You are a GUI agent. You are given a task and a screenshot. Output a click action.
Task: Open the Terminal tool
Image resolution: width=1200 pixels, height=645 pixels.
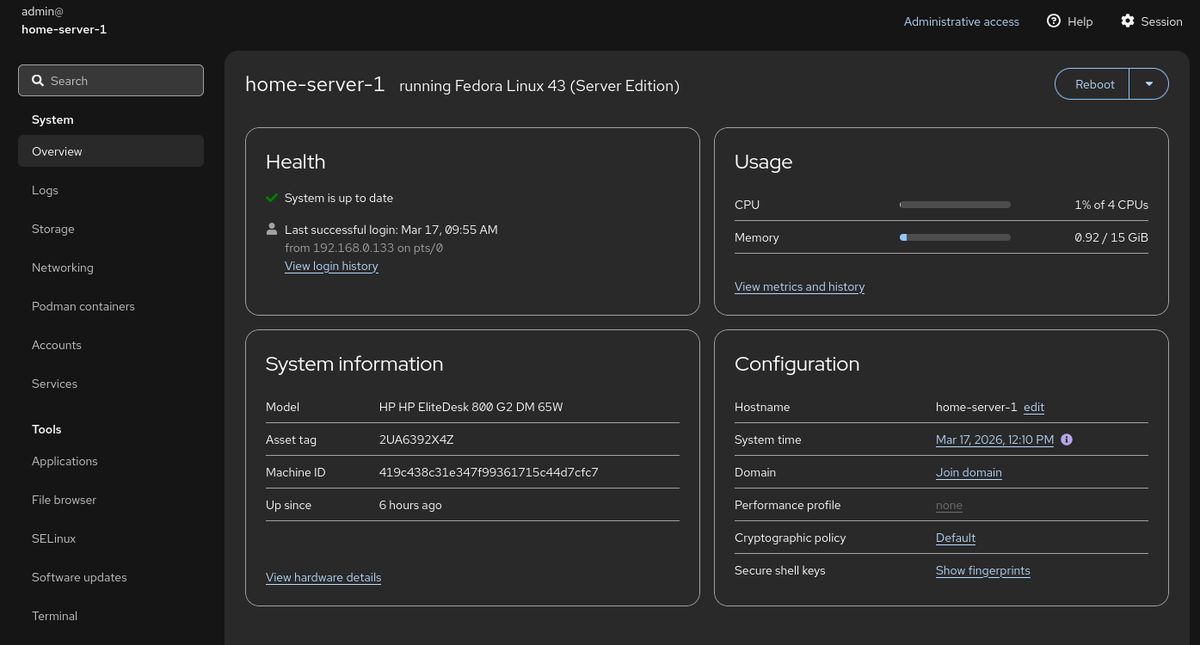pyautogui.click(x=54, y=615)
